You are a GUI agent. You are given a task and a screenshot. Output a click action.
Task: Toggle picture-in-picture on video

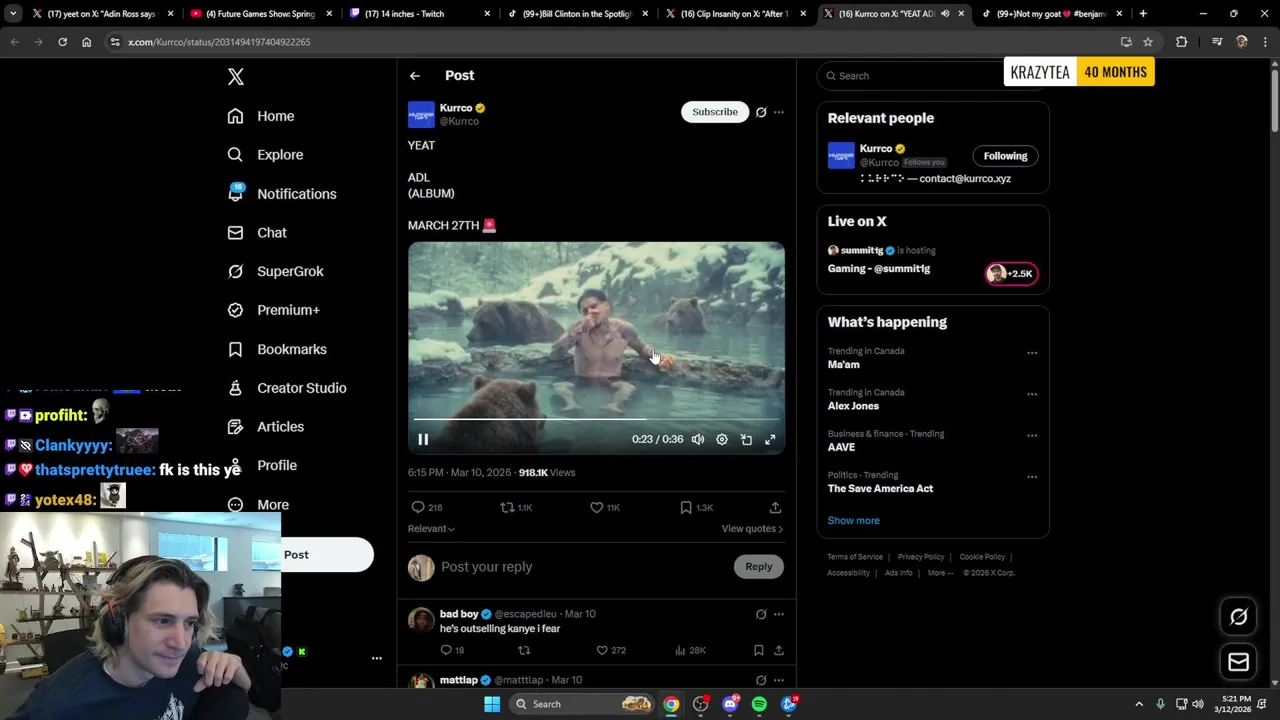[x=746, y=439]
